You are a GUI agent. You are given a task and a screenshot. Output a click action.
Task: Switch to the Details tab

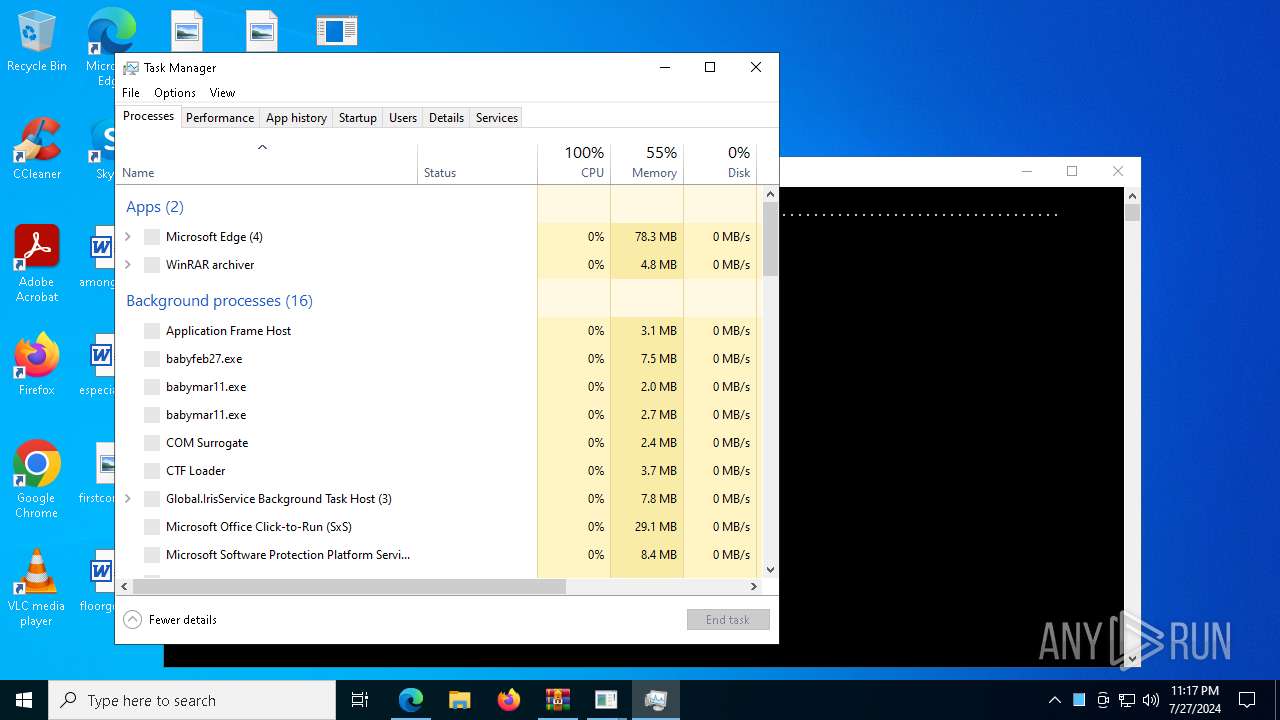(446, 118)
